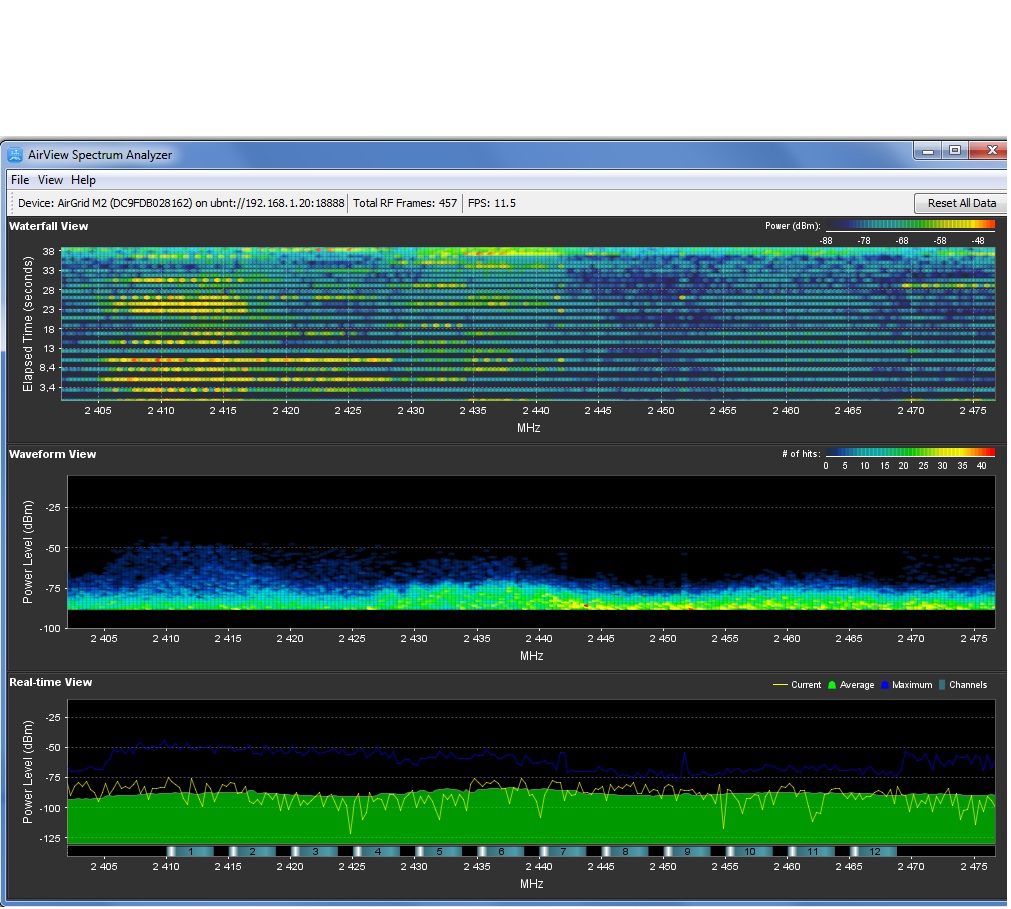
Task: Minimize the AirView Spectrum Analyzer window
Action: click(x=928, y=151)
